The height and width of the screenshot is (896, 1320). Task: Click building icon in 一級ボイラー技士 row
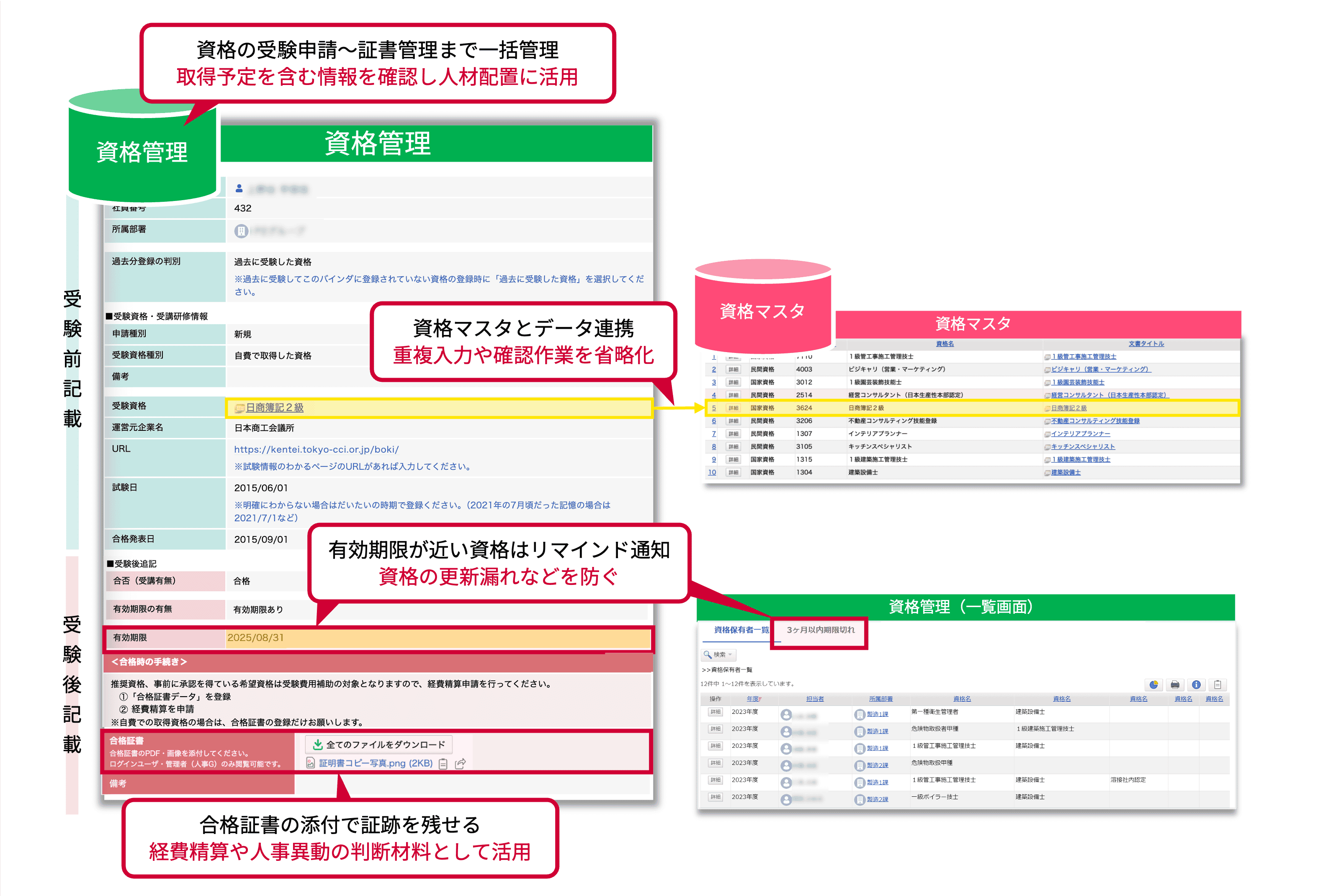[x=859, y=800]
